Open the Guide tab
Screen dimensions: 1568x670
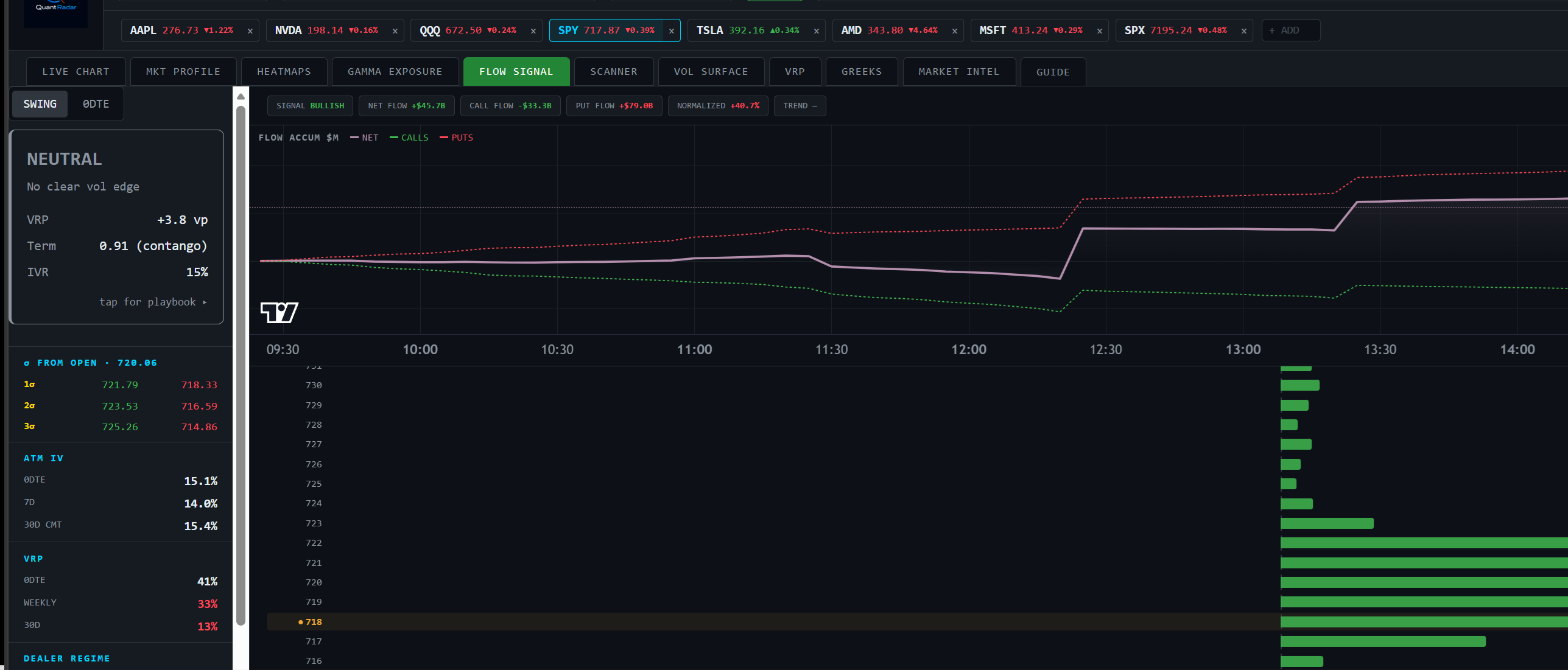[x=1053, y=72]
